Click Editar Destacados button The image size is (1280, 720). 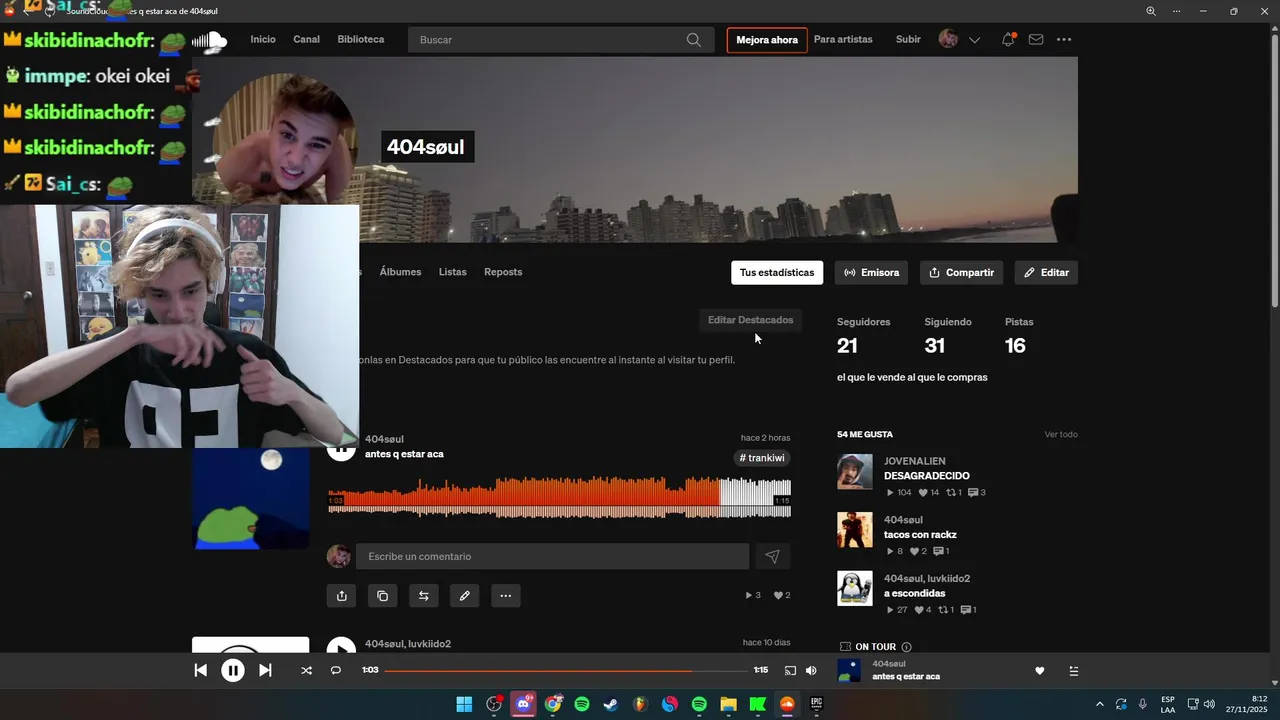(x=750, y=320)
